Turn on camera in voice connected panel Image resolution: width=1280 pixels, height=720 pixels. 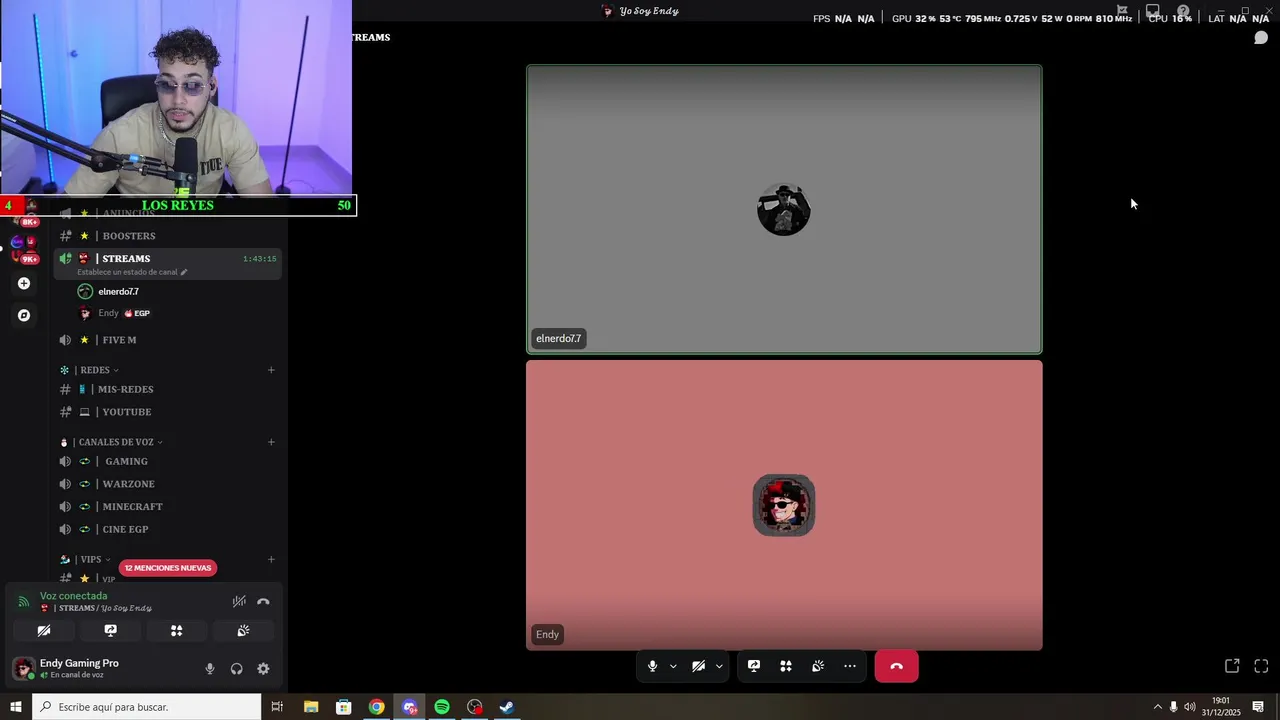pyautogui.click(x=44, y=631)
